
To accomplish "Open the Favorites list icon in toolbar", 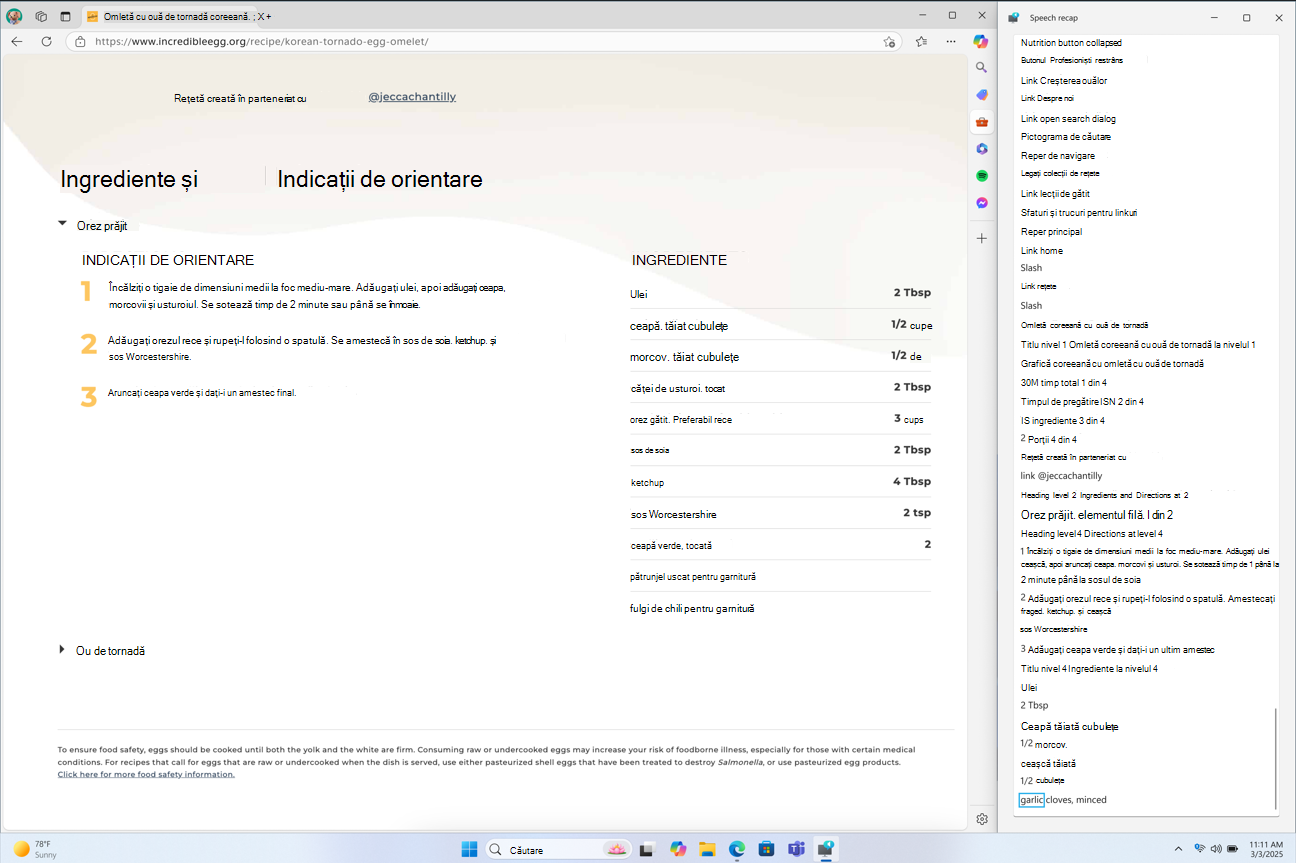I will click(921, 42).
